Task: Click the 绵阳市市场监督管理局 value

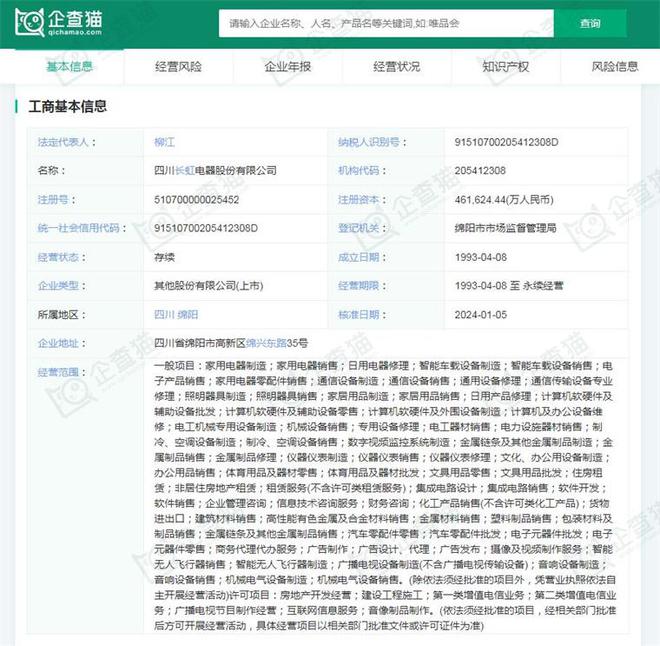Action: pyautogui.click(x=505, y=228)
